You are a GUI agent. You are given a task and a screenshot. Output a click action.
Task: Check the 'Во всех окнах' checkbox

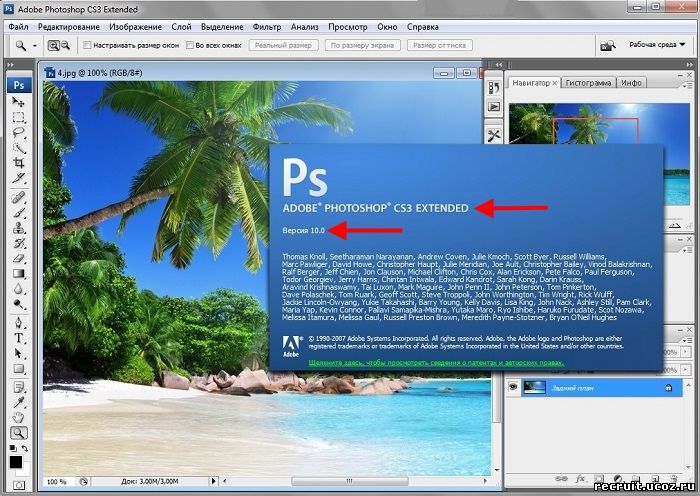coord(190,46)
